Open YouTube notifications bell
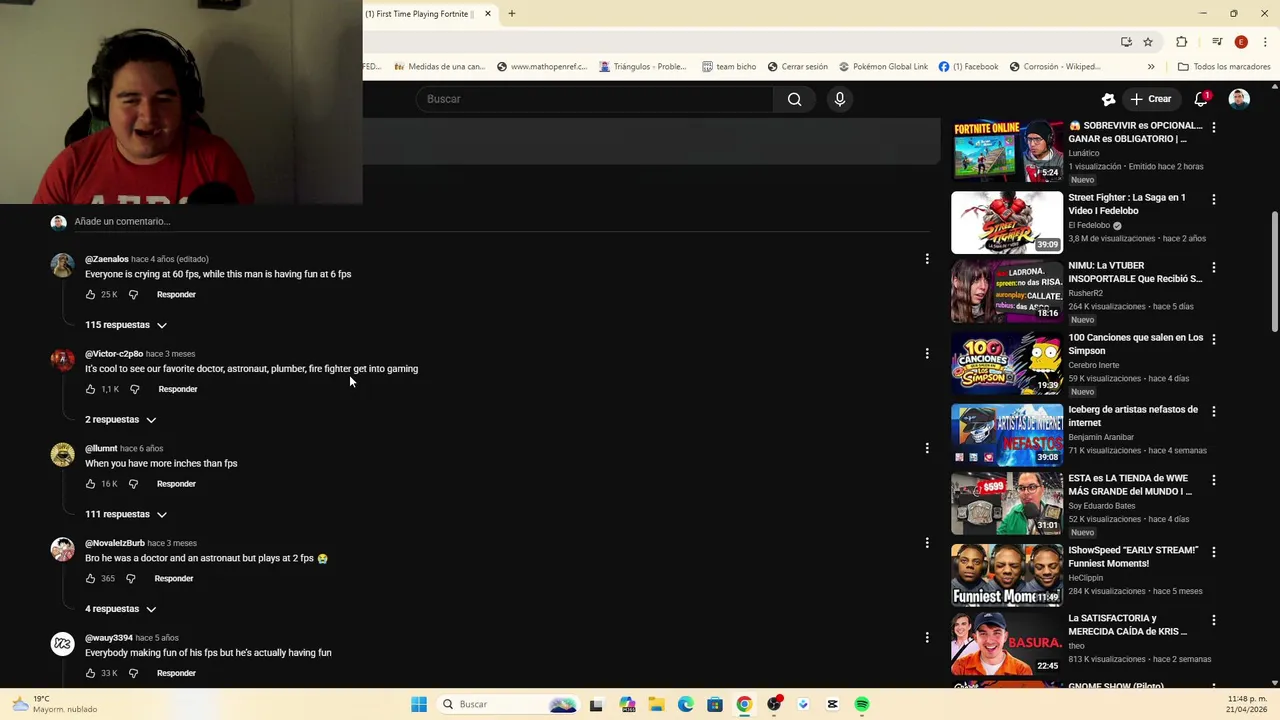The width and height of the screenshot is (1280, 720). [x=1201, y=99]
